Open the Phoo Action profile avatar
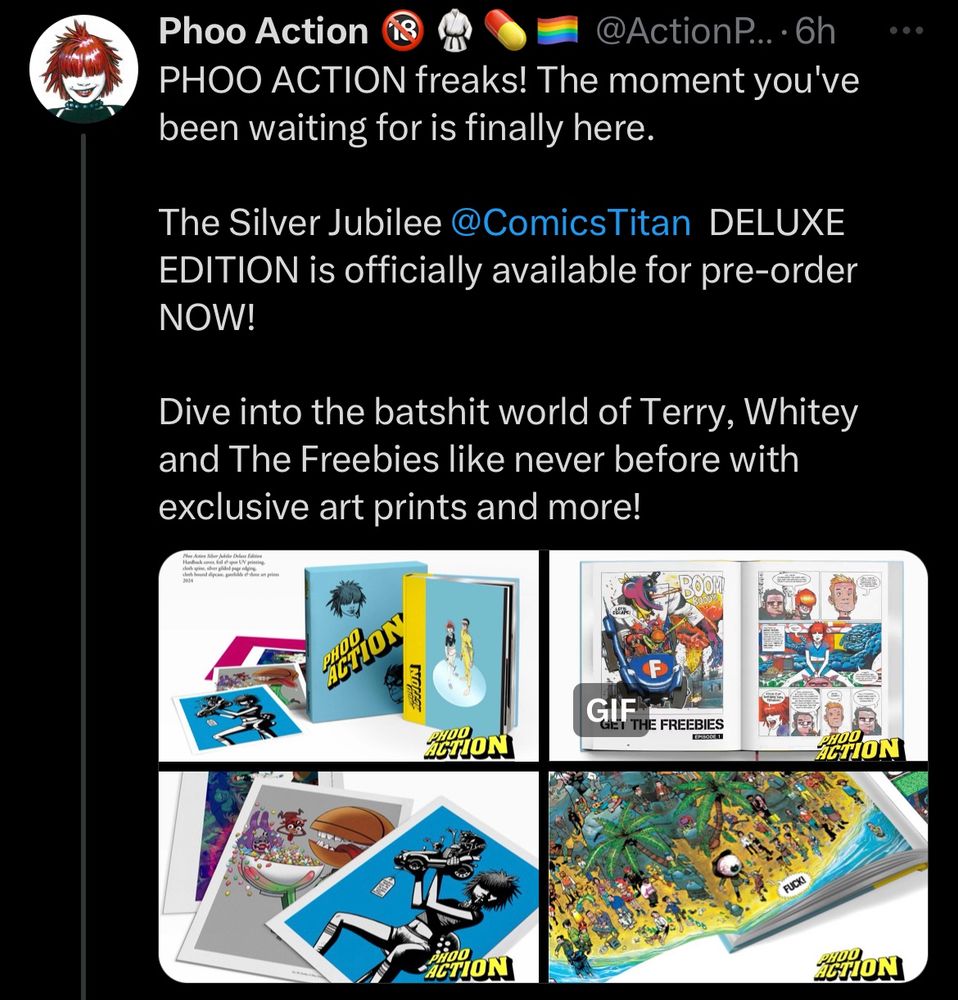This screenshot has height=1000, width=958. point(84,70)
